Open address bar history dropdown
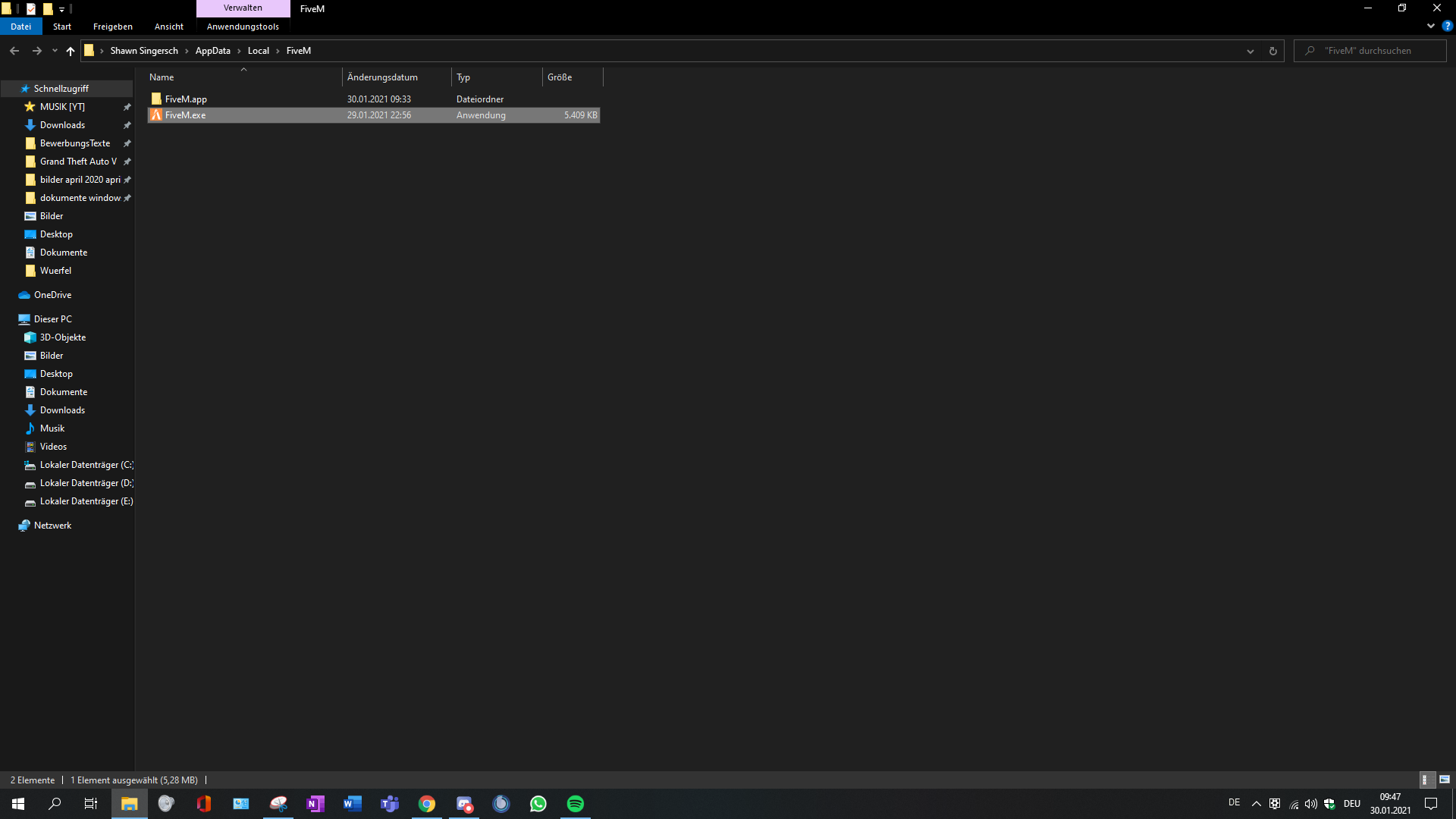The height and width of the screenshot is (819, 1456). pos(1250,51)
